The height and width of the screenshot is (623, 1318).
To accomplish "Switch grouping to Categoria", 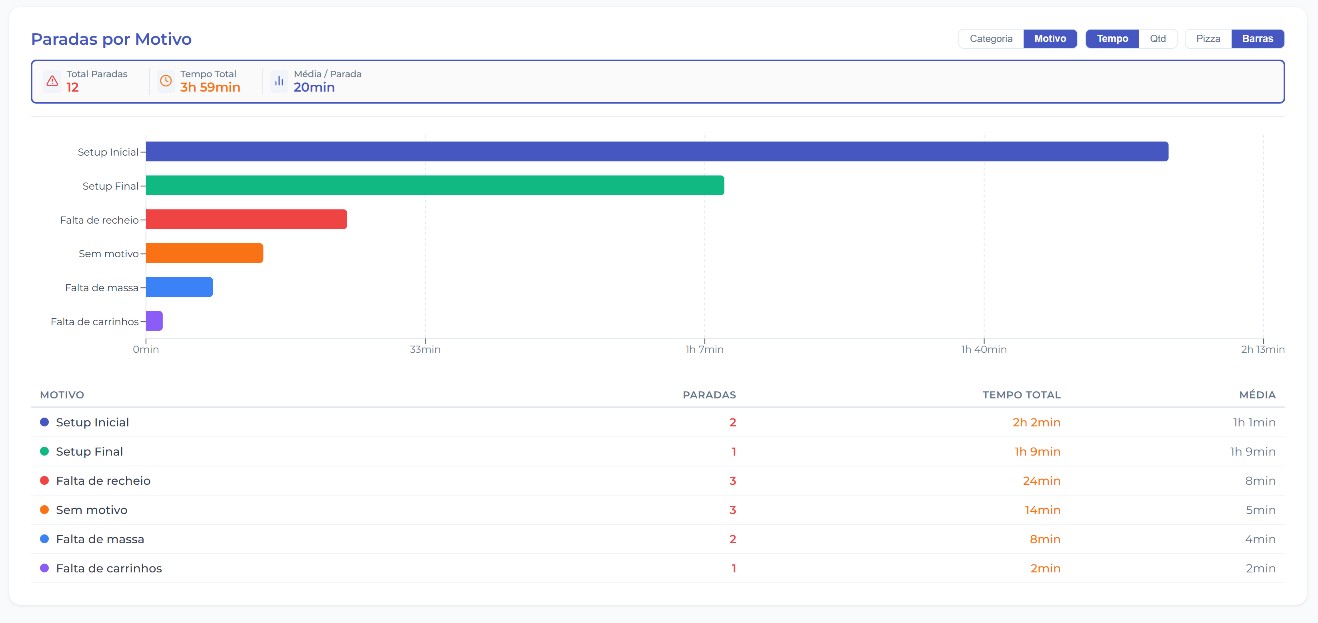I will tap(991, 39).
